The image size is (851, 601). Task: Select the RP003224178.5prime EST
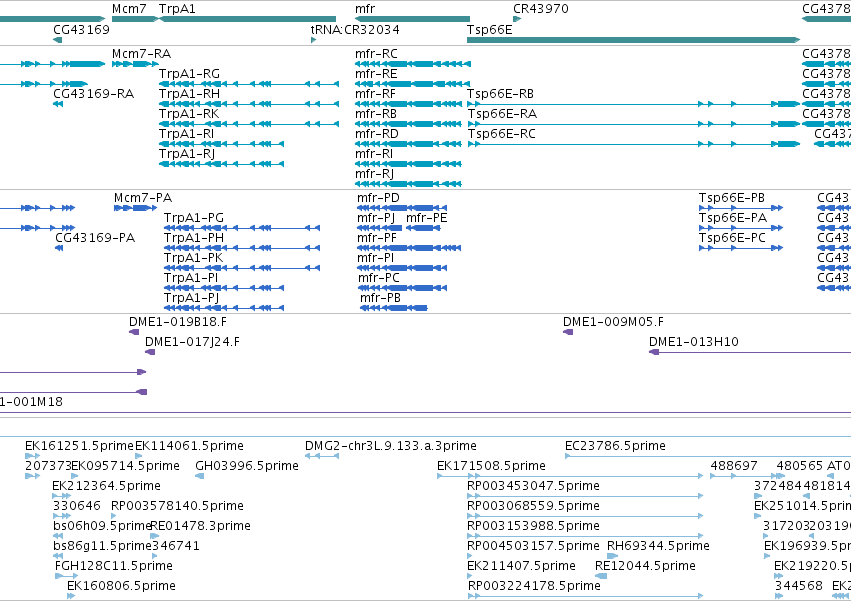585,596
